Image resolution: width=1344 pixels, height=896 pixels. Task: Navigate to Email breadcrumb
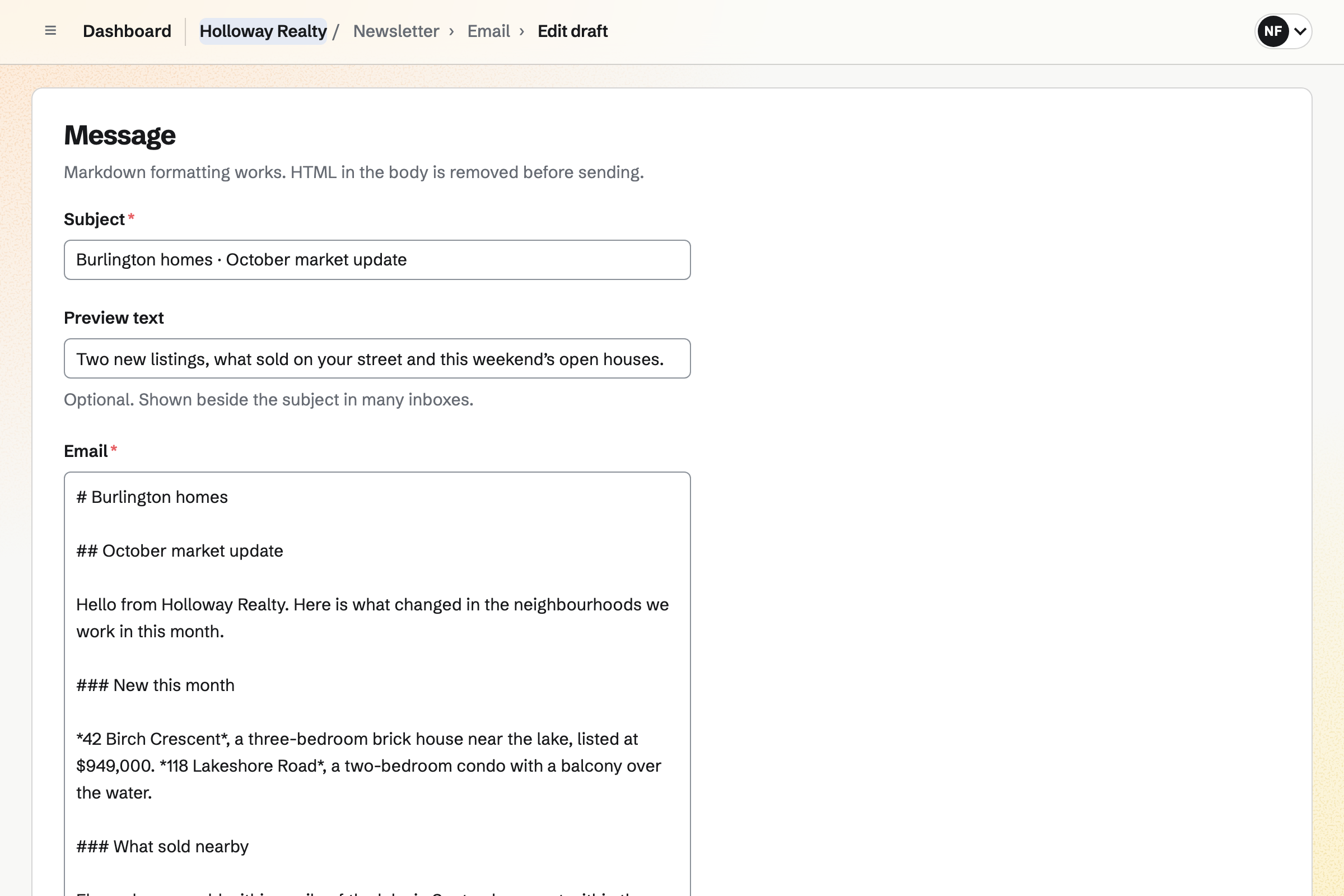pos(488,31)
